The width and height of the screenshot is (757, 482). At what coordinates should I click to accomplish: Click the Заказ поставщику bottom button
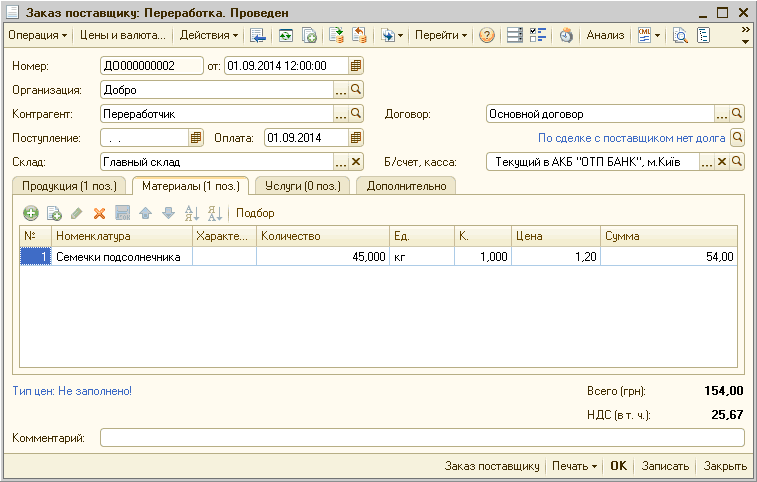492,466
